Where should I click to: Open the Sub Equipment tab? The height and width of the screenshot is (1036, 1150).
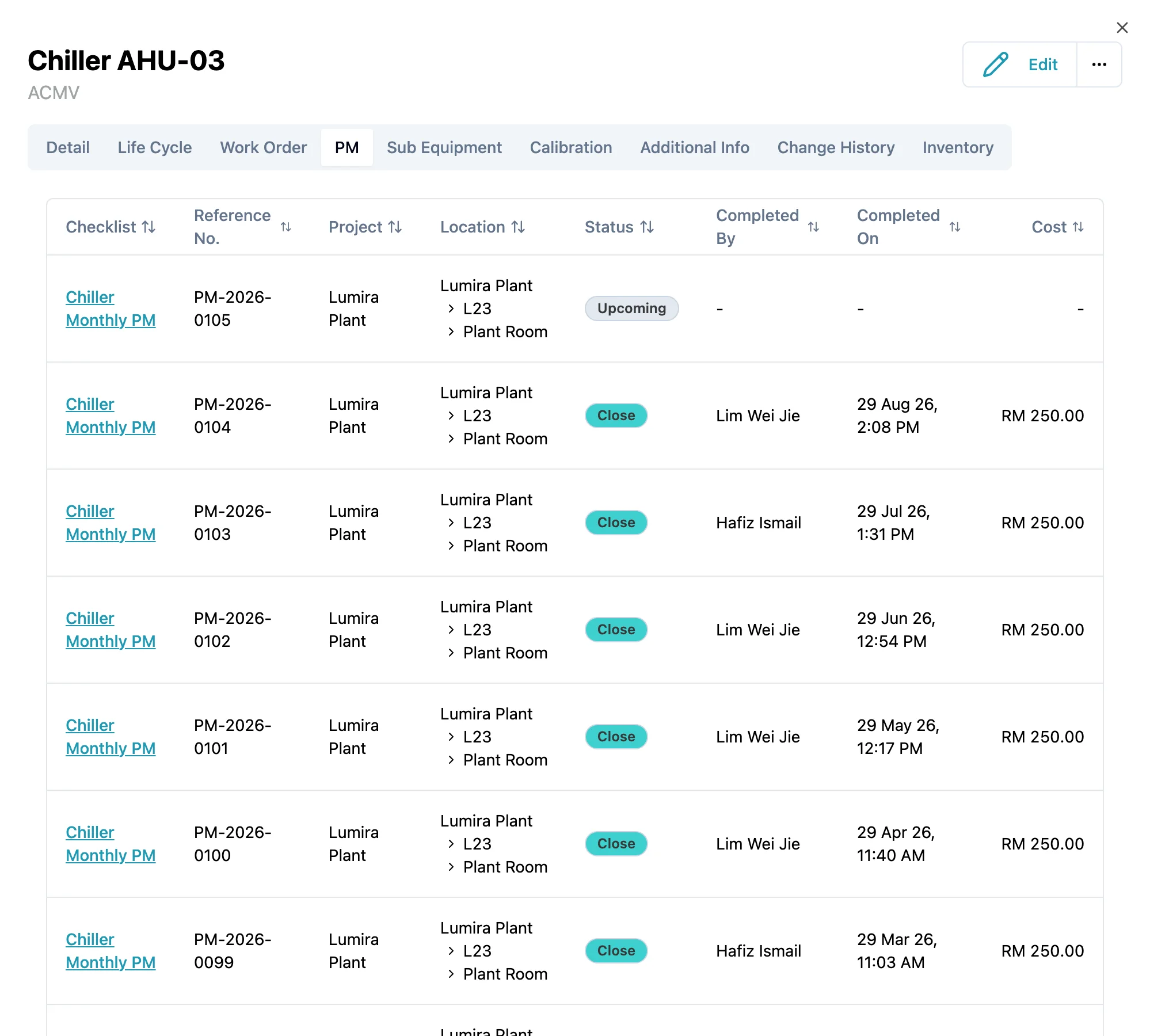point(444,147)
